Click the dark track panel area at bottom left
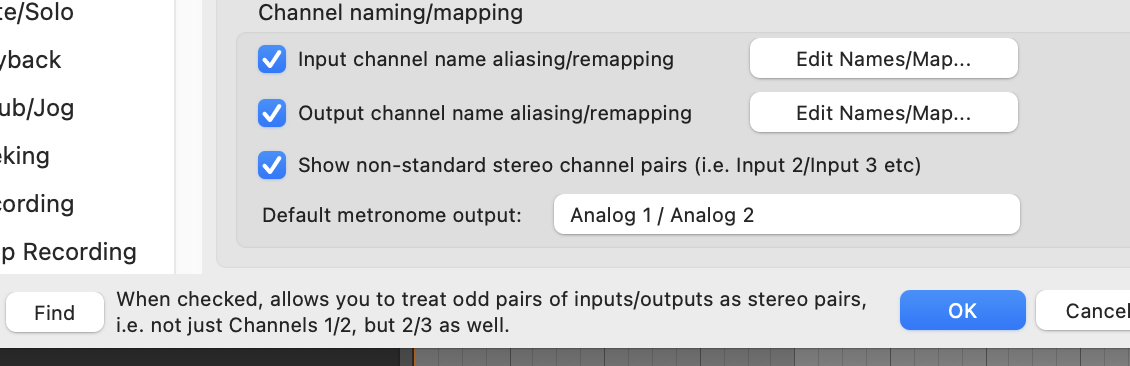Screen dimensions: 1130x366 coord(200,357)
